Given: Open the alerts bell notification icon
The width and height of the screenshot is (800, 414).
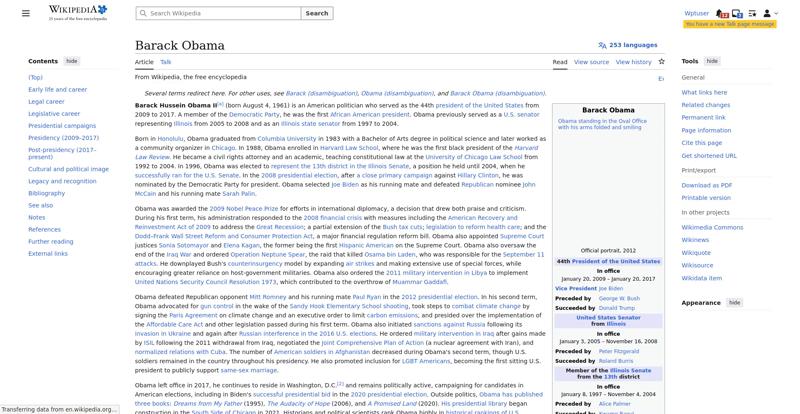Looking at the screenshot, I should pyautogui.click(x=721, y=13).
